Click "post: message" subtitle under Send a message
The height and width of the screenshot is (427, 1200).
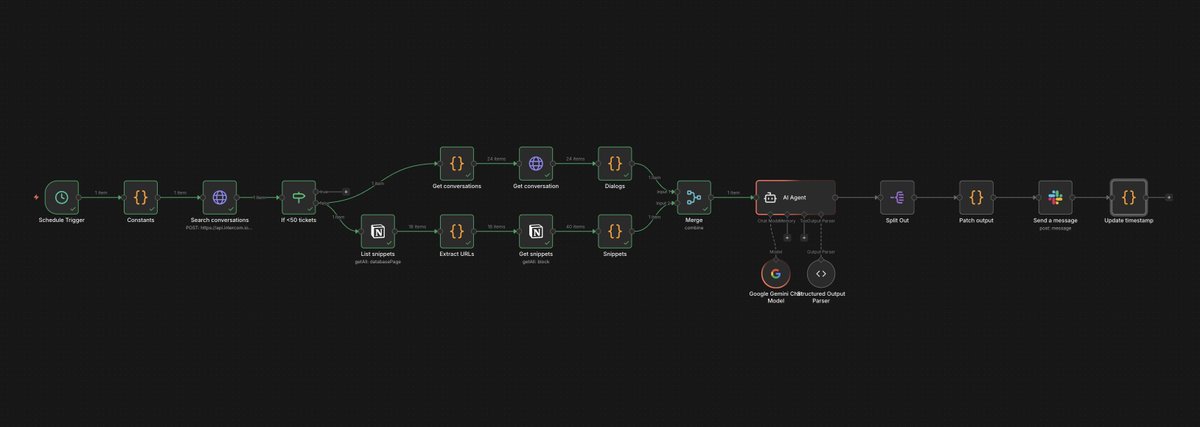tap(1054, 227)
